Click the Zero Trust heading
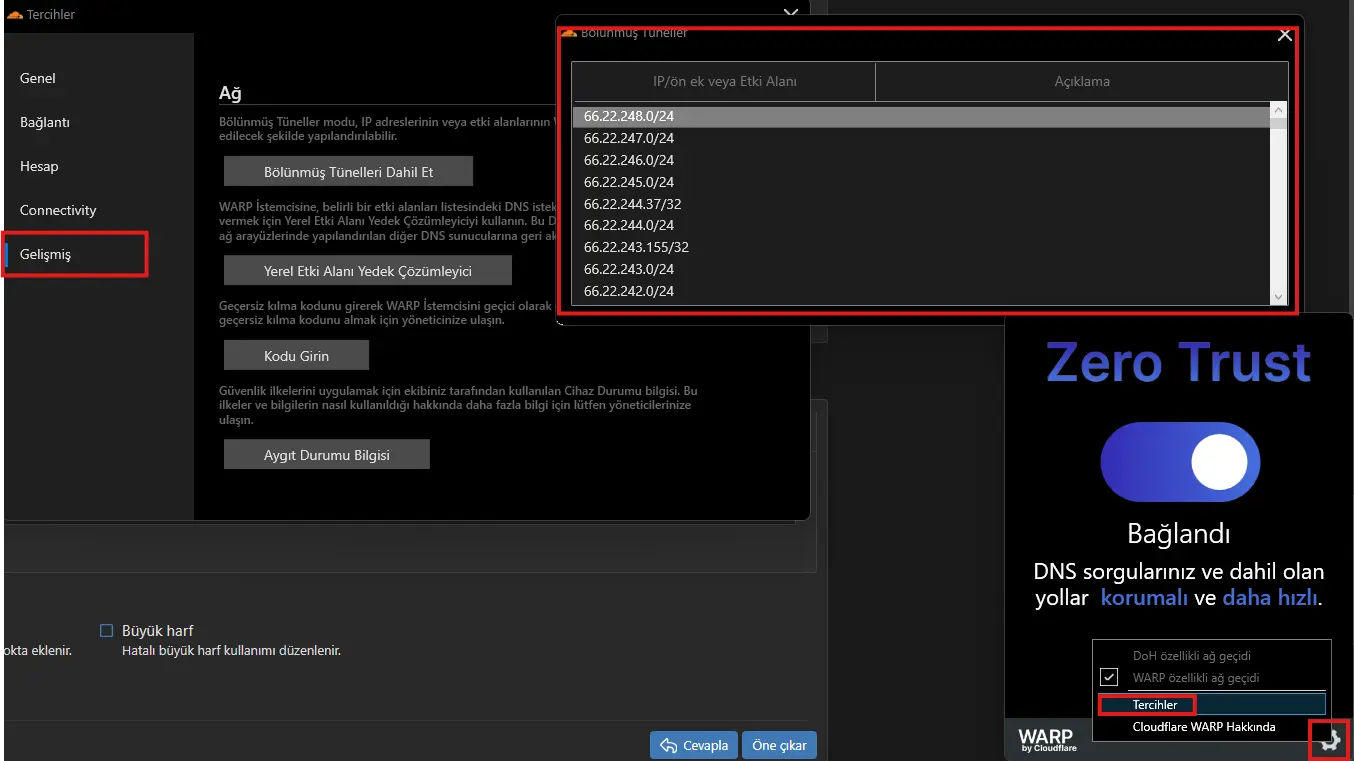The width and height of the screenshot is (1354, 761). (1179, 362)
